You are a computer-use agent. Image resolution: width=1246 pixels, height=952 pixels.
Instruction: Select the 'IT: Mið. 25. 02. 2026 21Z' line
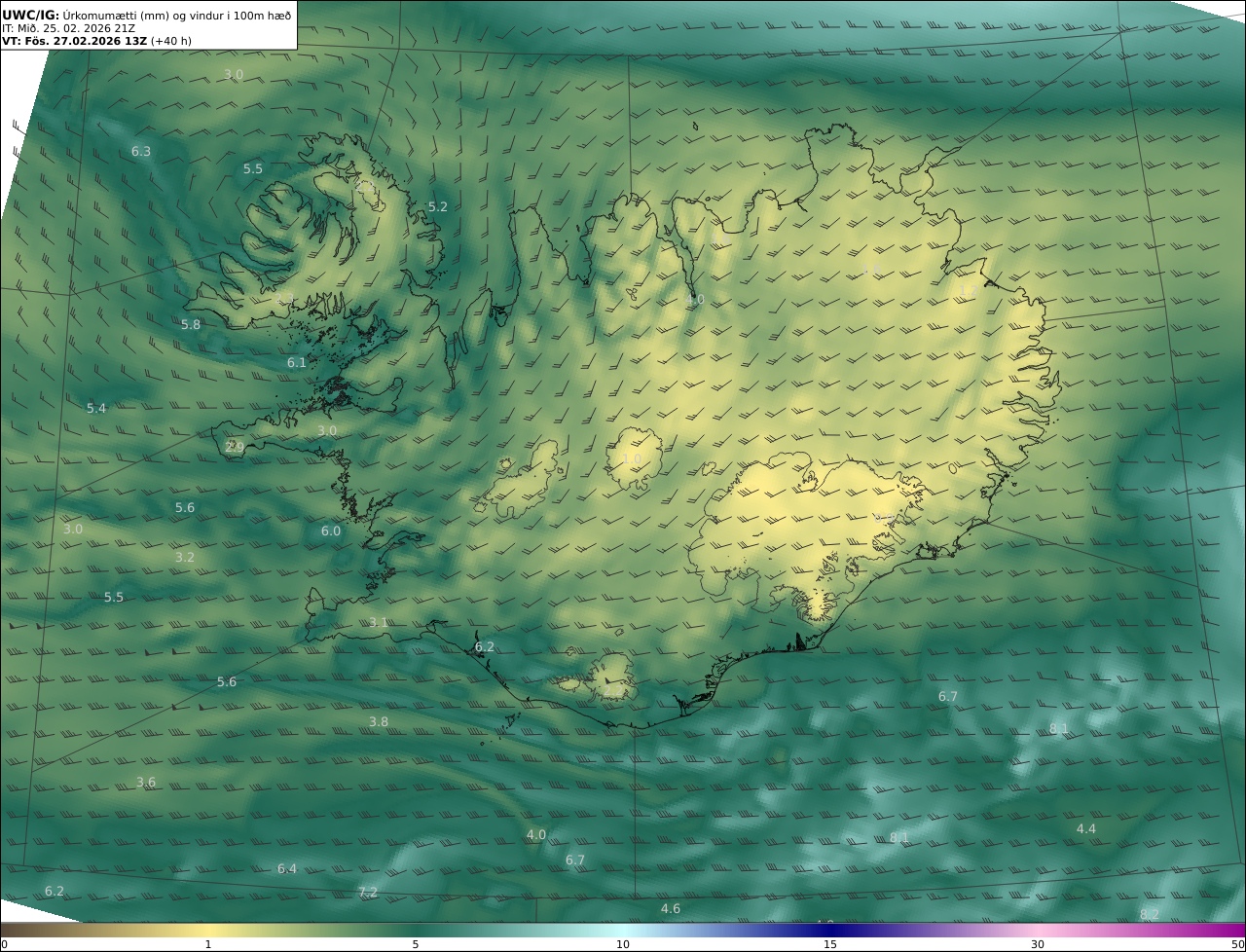[67, 28]
